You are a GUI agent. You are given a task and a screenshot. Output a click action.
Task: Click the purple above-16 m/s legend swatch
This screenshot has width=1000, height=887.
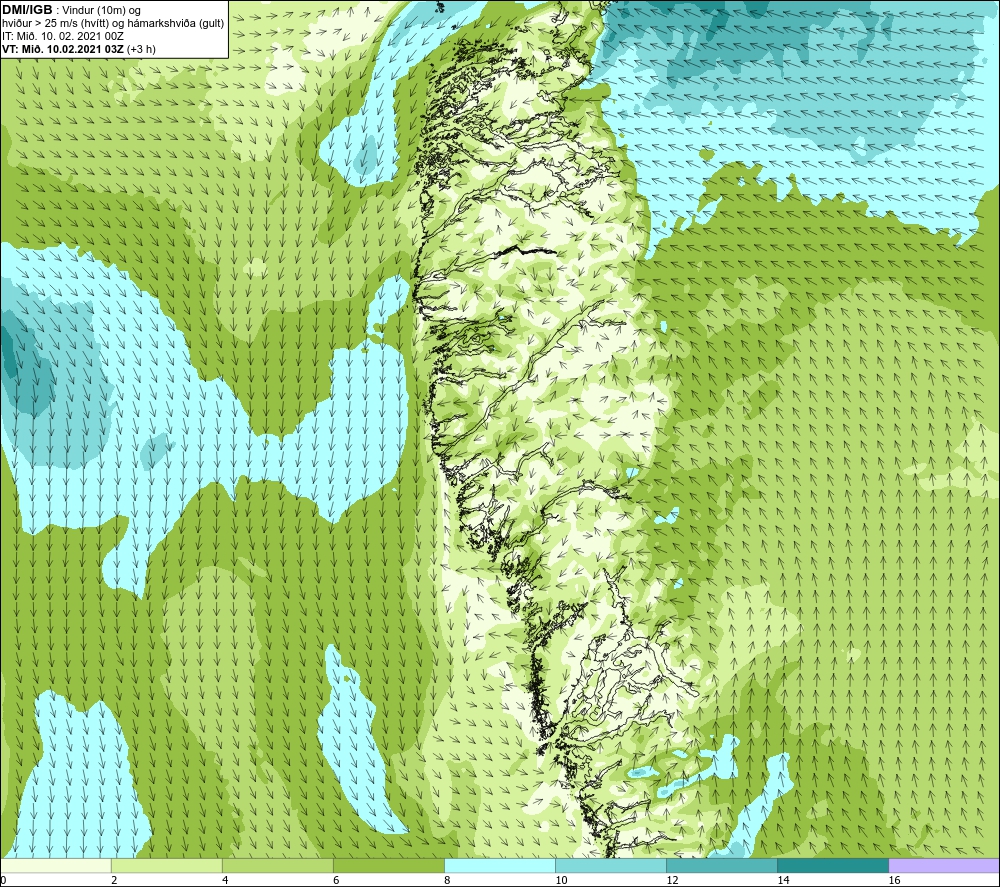pyautogui.click(x=944, y=865)
